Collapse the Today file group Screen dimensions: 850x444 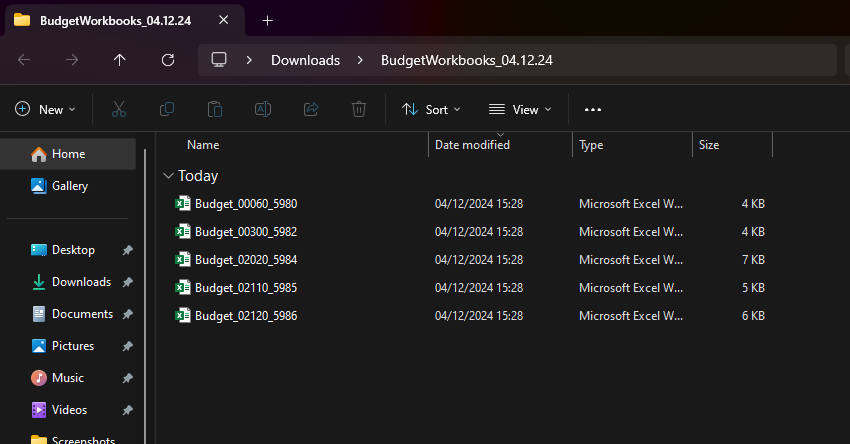167,176
